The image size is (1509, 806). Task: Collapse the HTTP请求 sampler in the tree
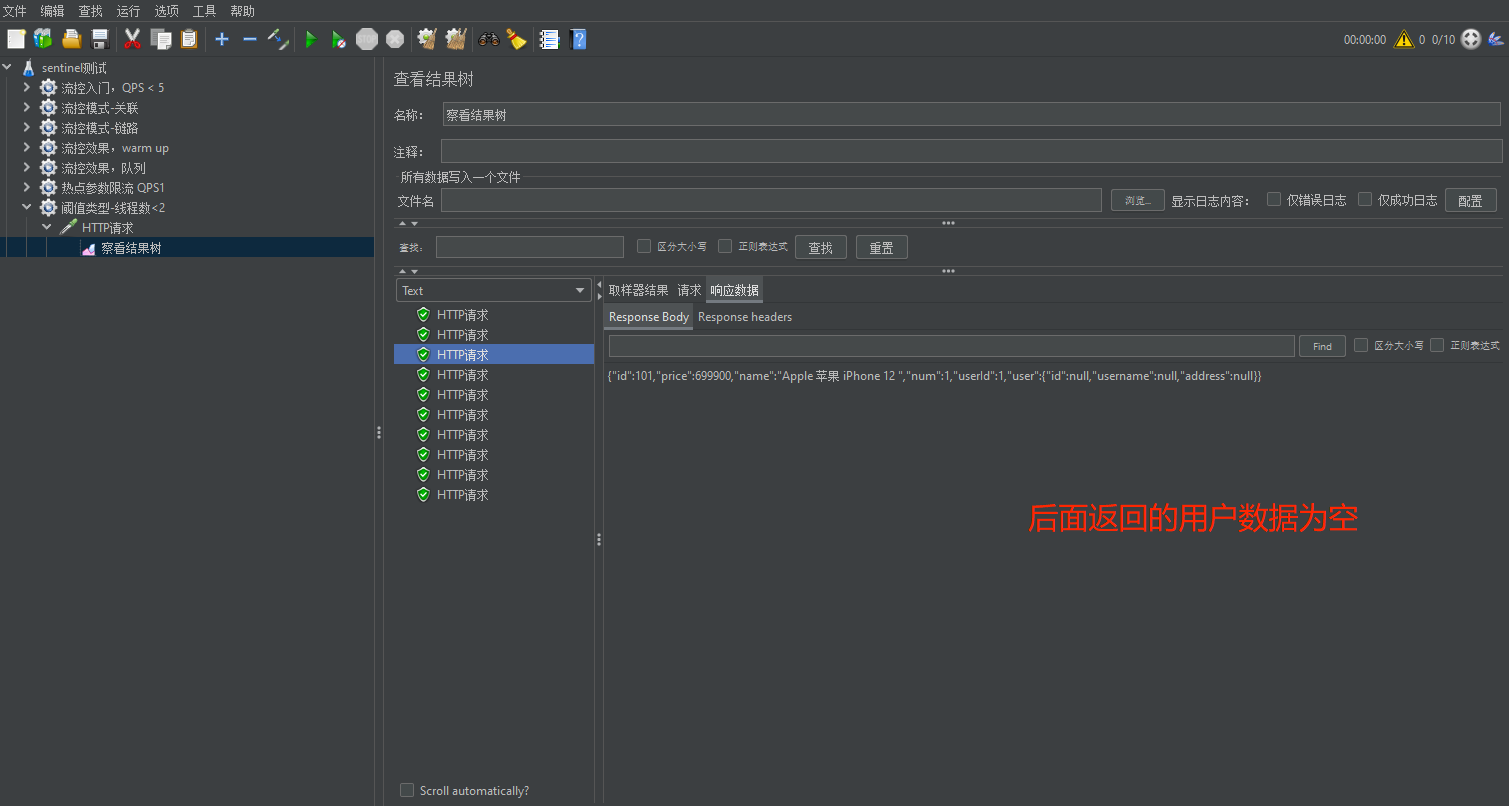pos(47,227)
